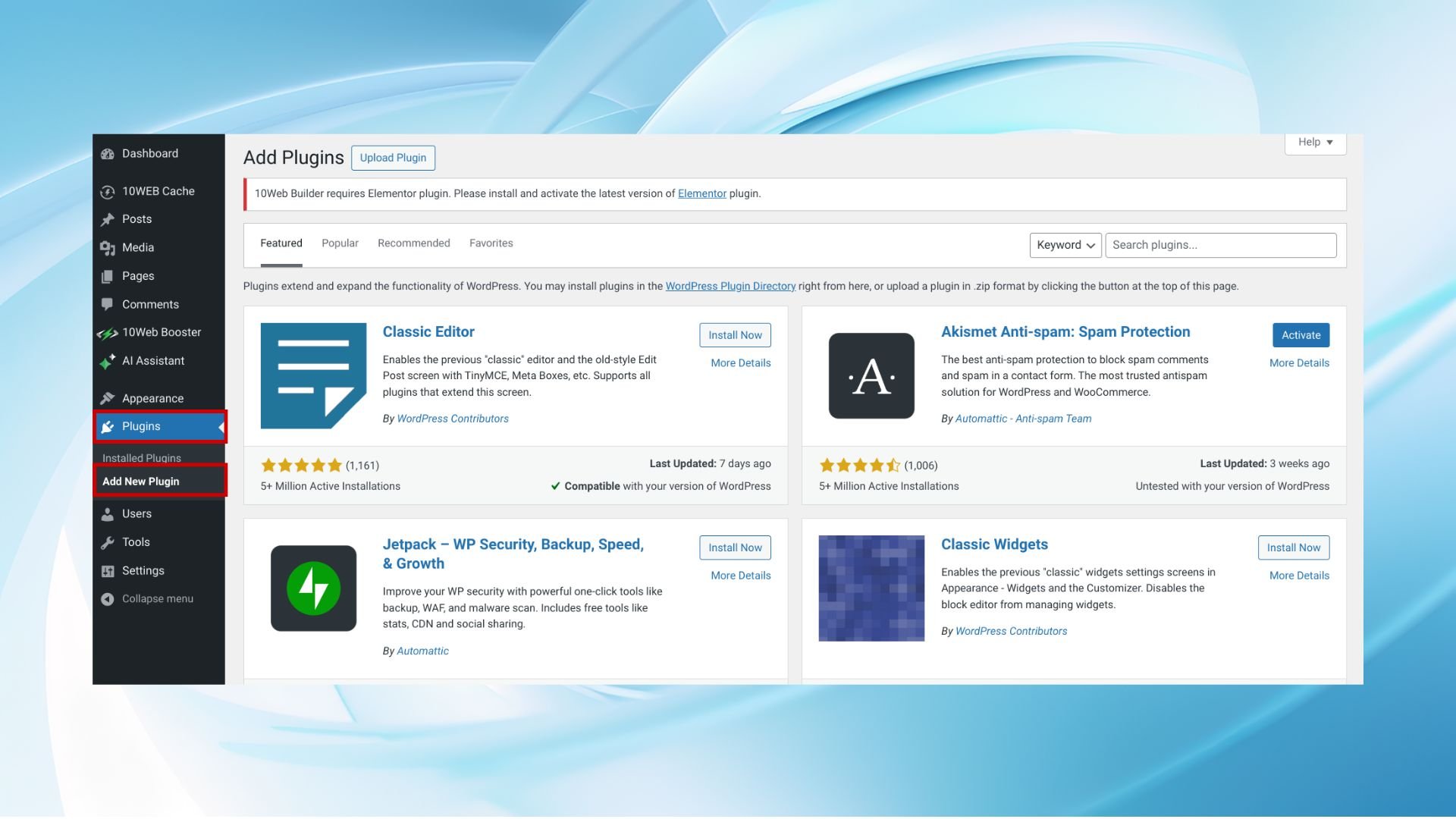1456x819 pixels.
Task: Activate the Akismet Anti-spam plugin
Action: point(1300,335)
